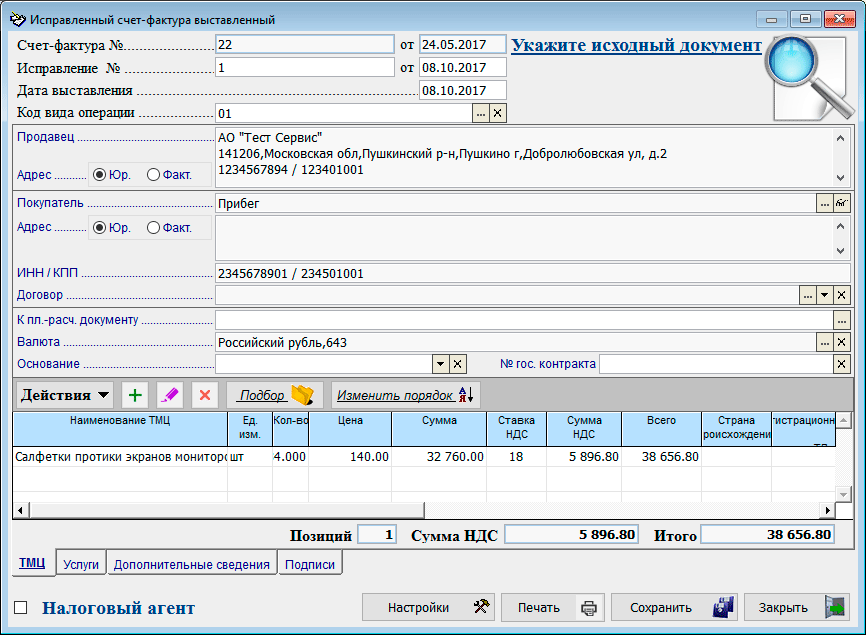Click the Закрыть button
This screenshot has width=866, height=635.
(798, 607)
